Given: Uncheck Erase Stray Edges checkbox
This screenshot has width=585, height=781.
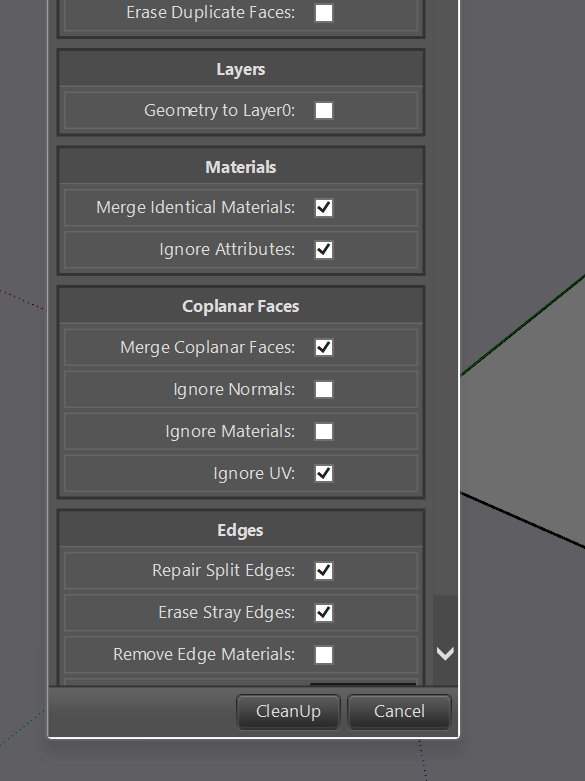Looking at the screenshot, I should pyautogui.click(x=324, y=613).
